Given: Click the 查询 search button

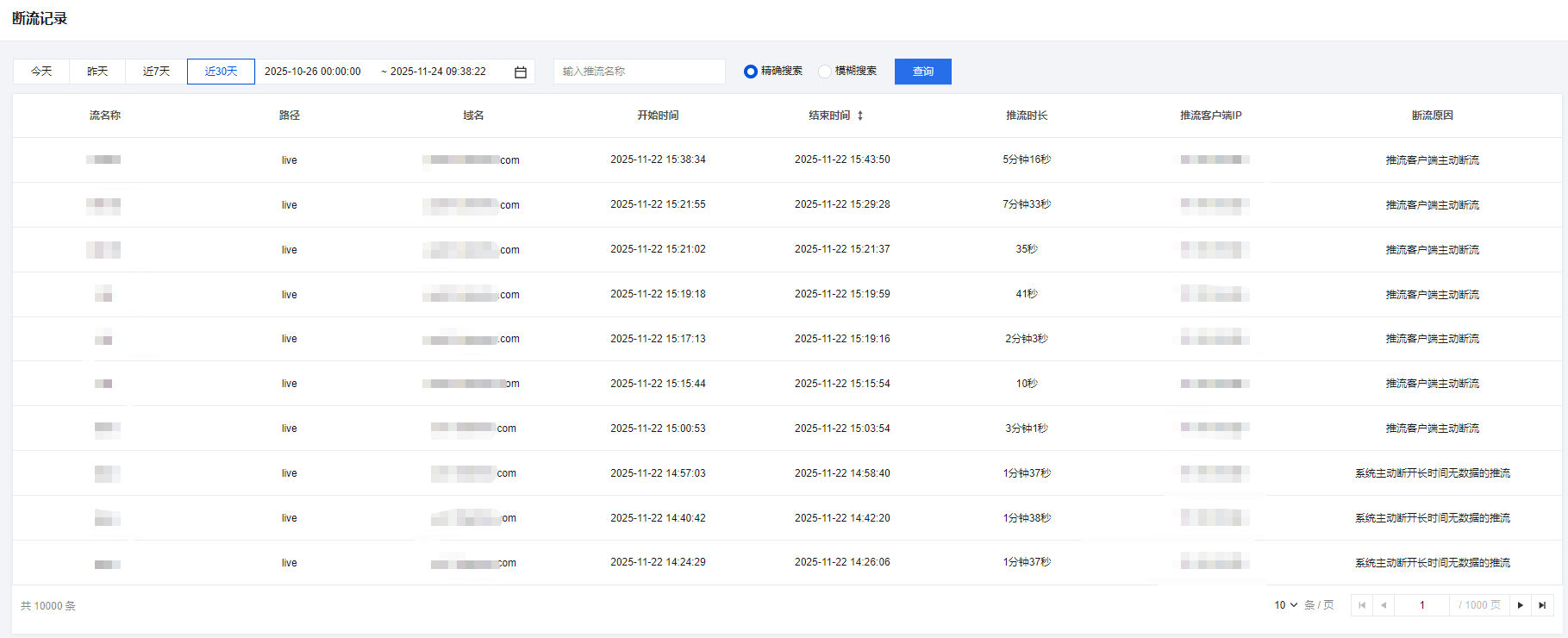Looking at the screenshot, I should 922,72.
